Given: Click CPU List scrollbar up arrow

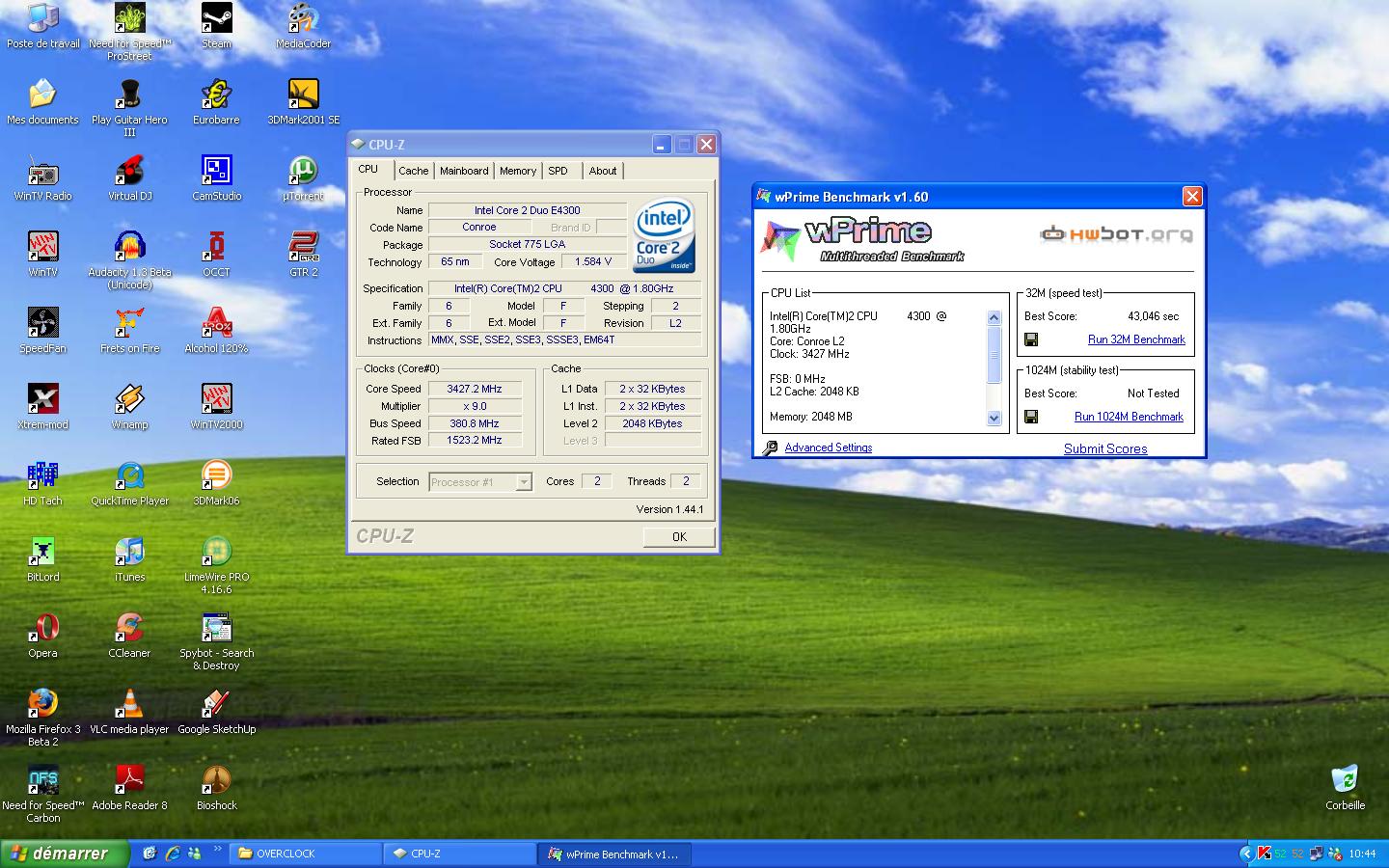Looking at the screenshot, I should pyautogui.click(x=994, y=317).
